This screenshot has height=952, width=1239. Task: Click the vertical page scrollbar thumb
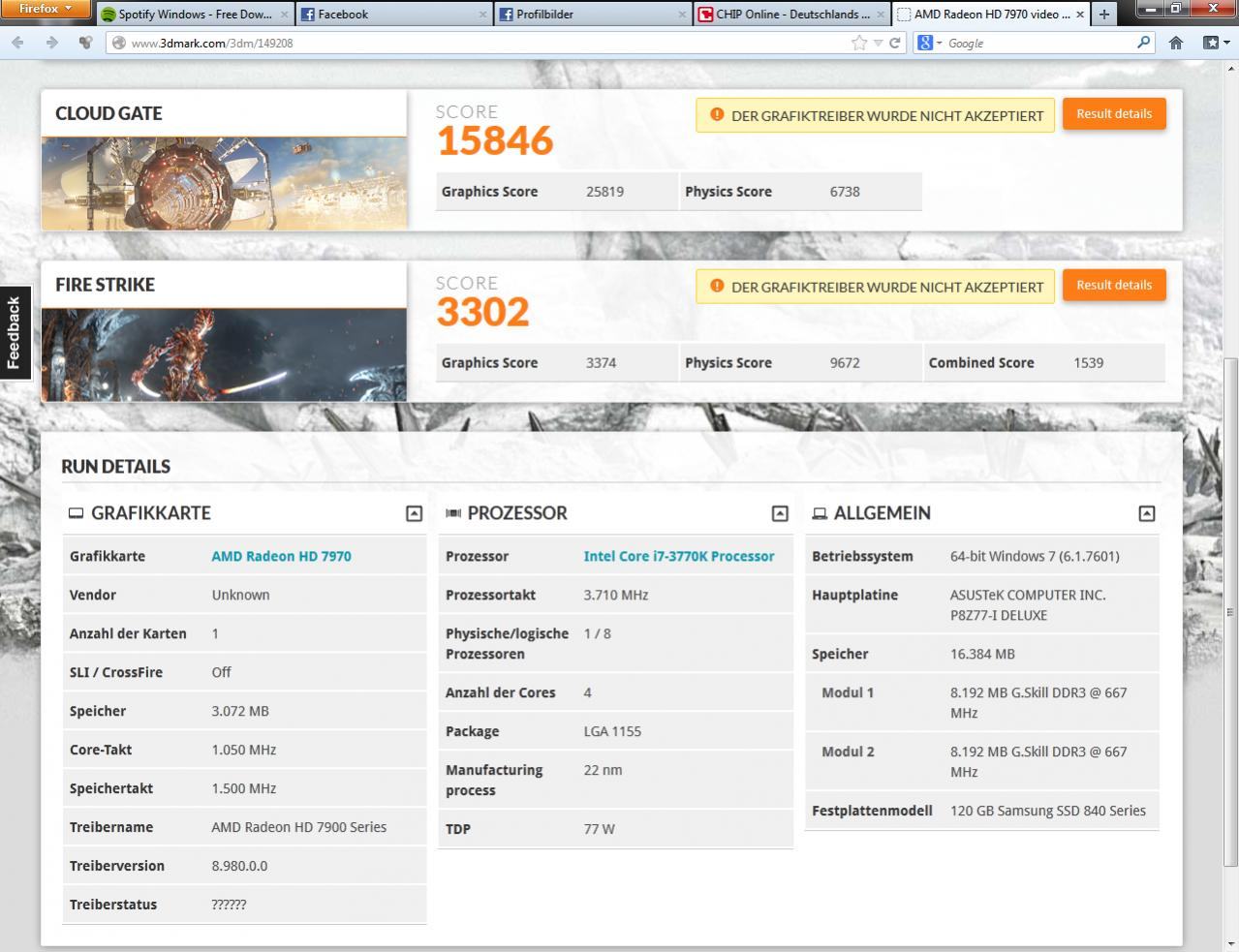tap(1231, 613)
